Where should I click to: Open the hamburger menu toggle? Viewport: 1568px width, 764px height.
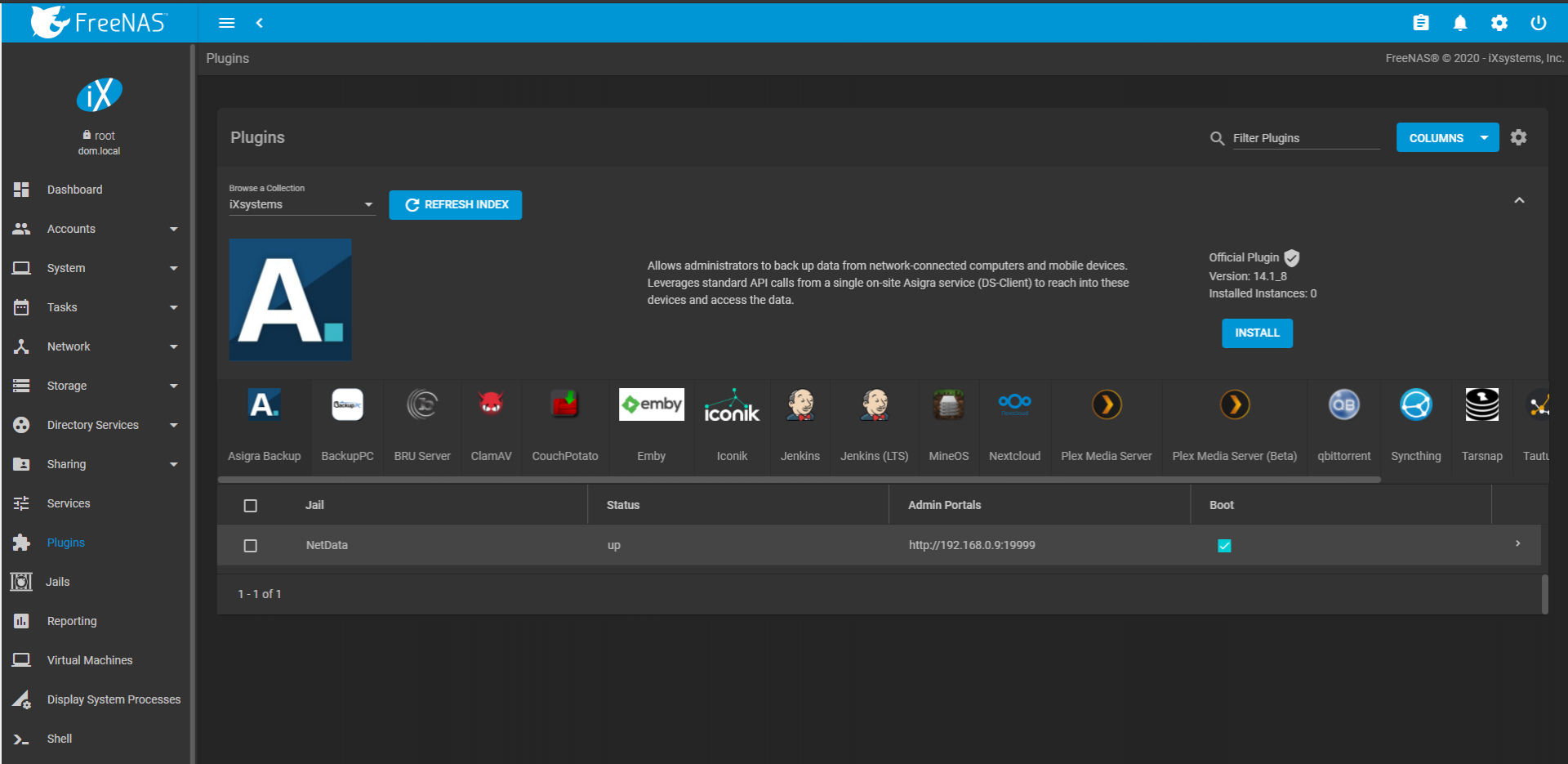point(227,23)
